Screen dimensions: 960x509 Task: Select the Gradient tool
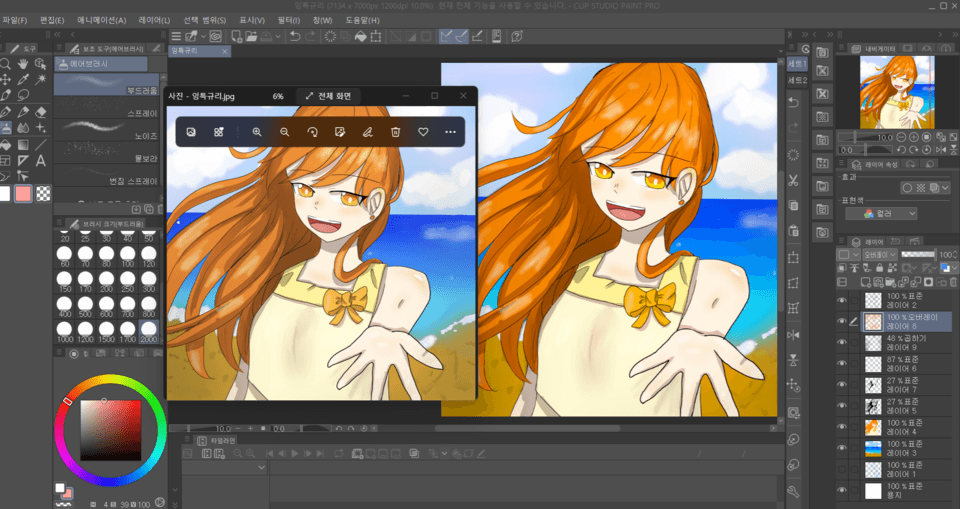click(x=23, y=145)
